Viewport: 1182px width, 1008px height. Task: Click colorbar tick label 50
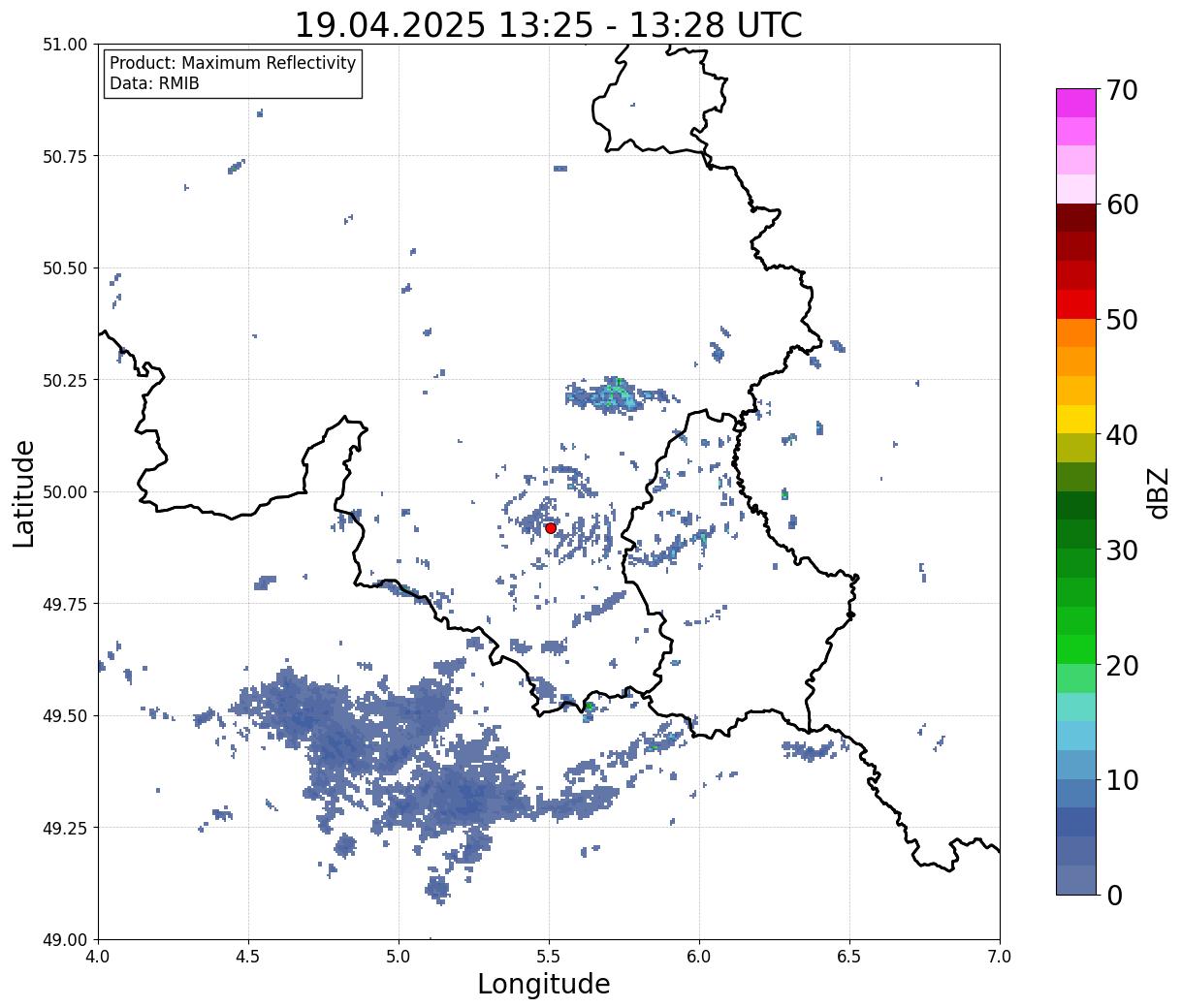pyautogui.click(x=1121, y=320)
